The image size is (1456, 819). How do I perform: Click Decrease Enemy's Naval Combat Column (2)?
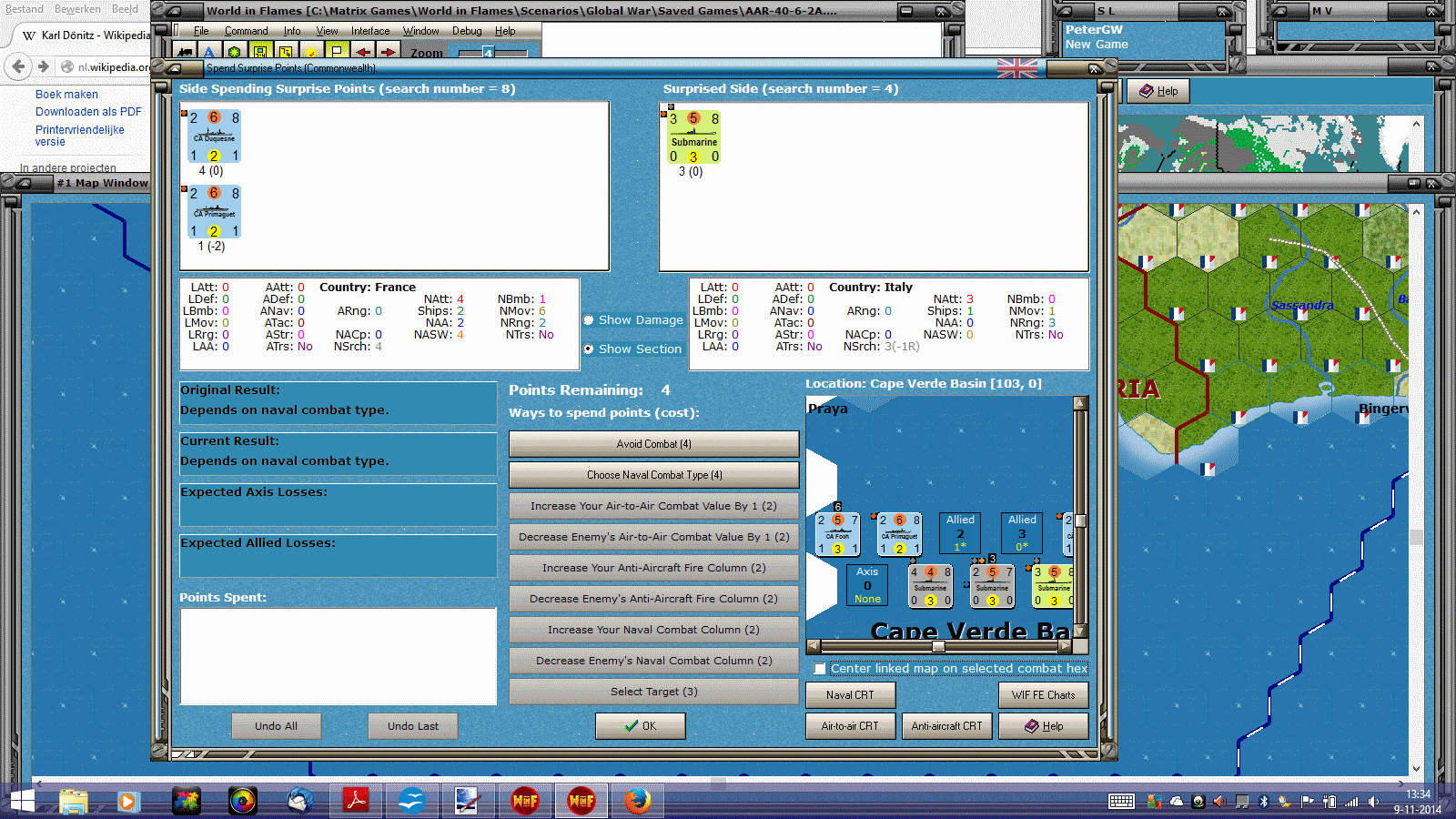[653, 661]
